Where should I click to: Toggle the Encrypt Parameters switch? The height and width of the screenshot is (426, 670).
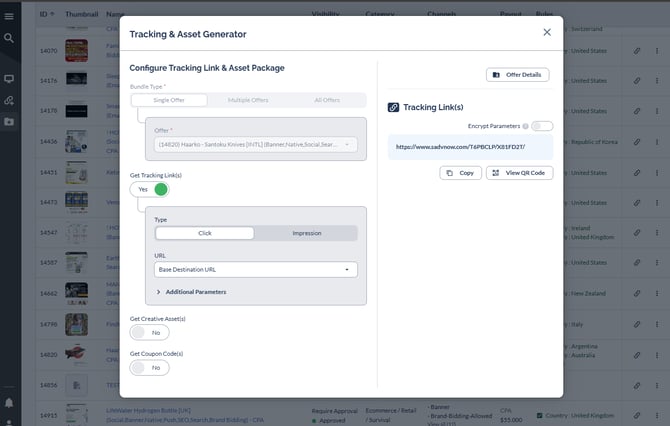pyautogui.click(x=542, y=126)
